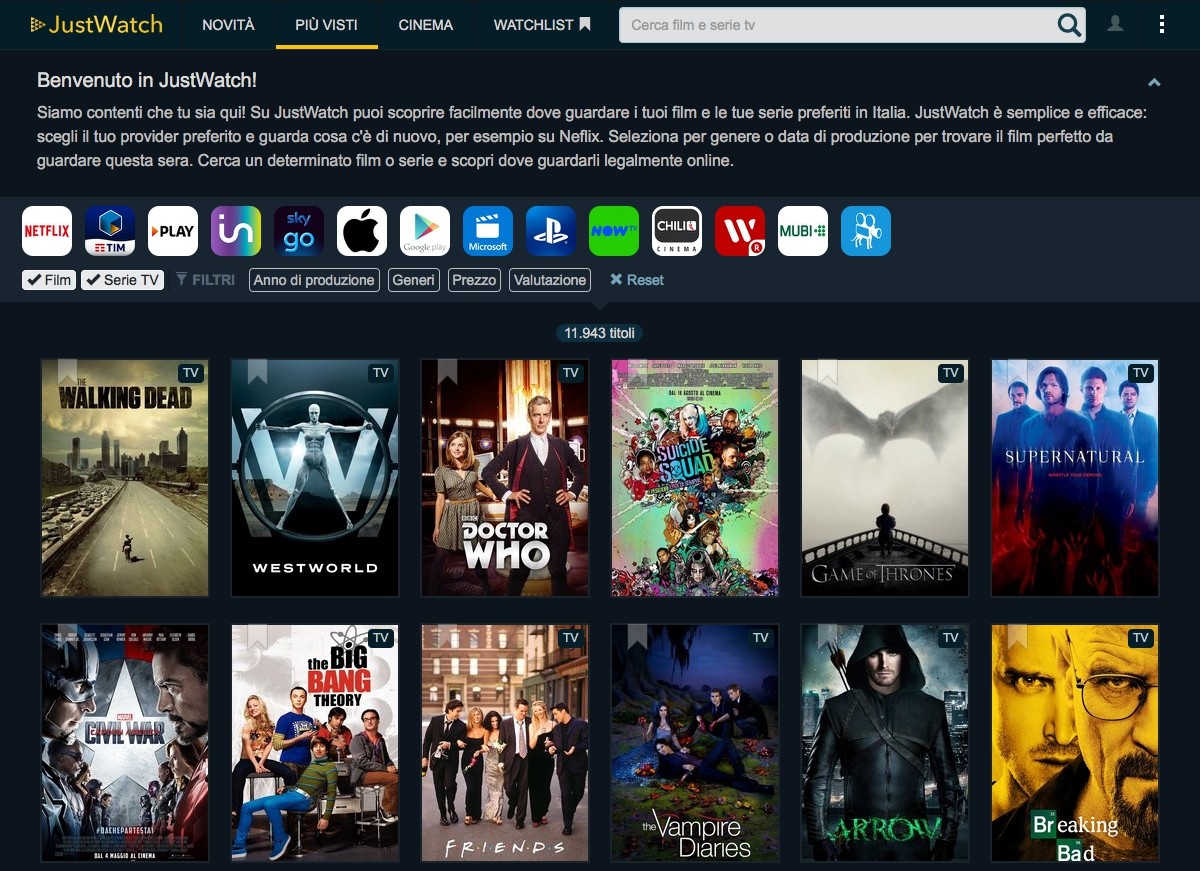Uncheck the Film filter checkbox

(x=49, y=280)
